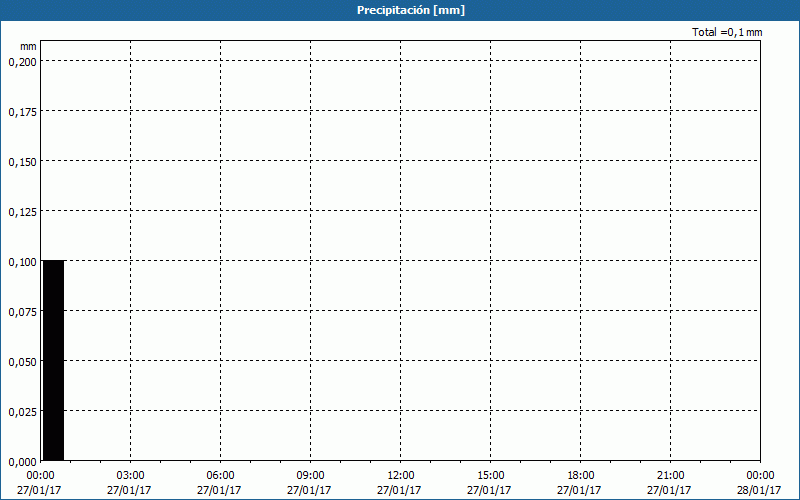Click the mm unit label above y-axis
This screenshot has width=800, height=500.
click(29, 46)
